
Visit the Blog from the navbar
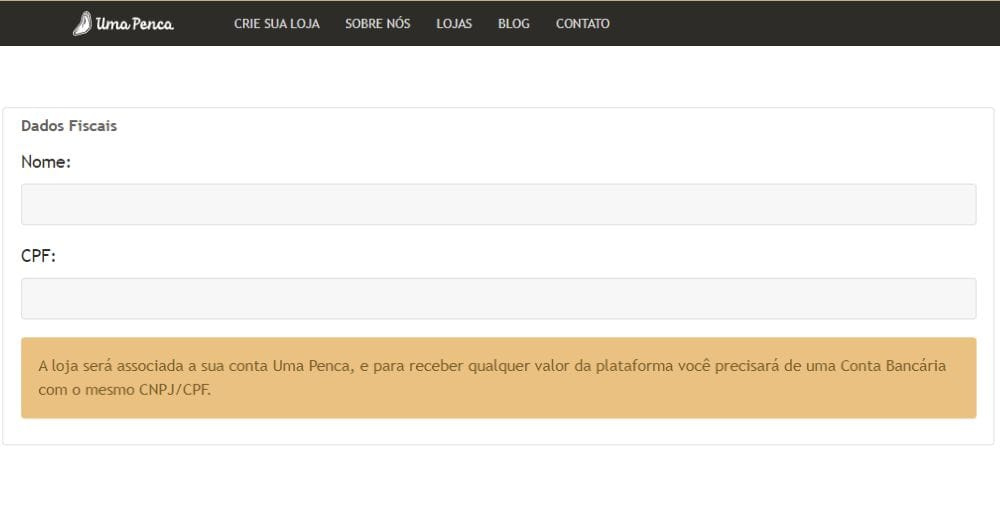pyautogui.click(x=514, y=24)
